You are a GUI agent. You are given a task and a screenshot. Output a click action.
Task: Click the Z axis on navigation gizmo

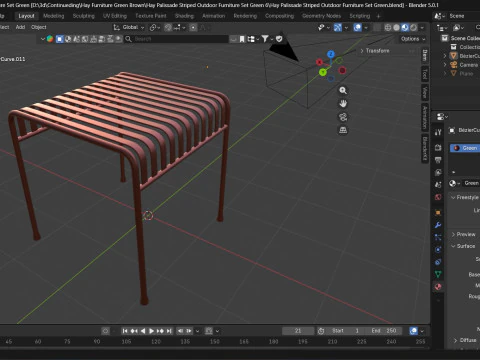pyautogui.click(x=330, y=54)
